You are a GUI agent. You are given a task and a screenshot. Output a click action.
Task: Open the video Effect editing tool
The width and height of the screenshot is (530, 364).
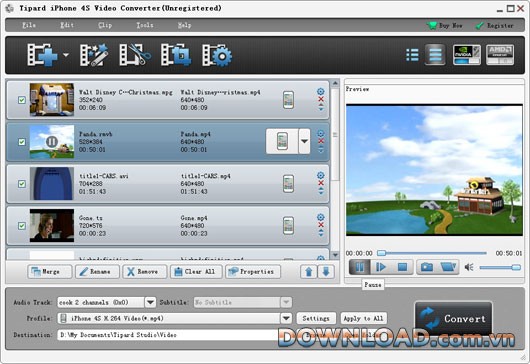coord(94,54)
